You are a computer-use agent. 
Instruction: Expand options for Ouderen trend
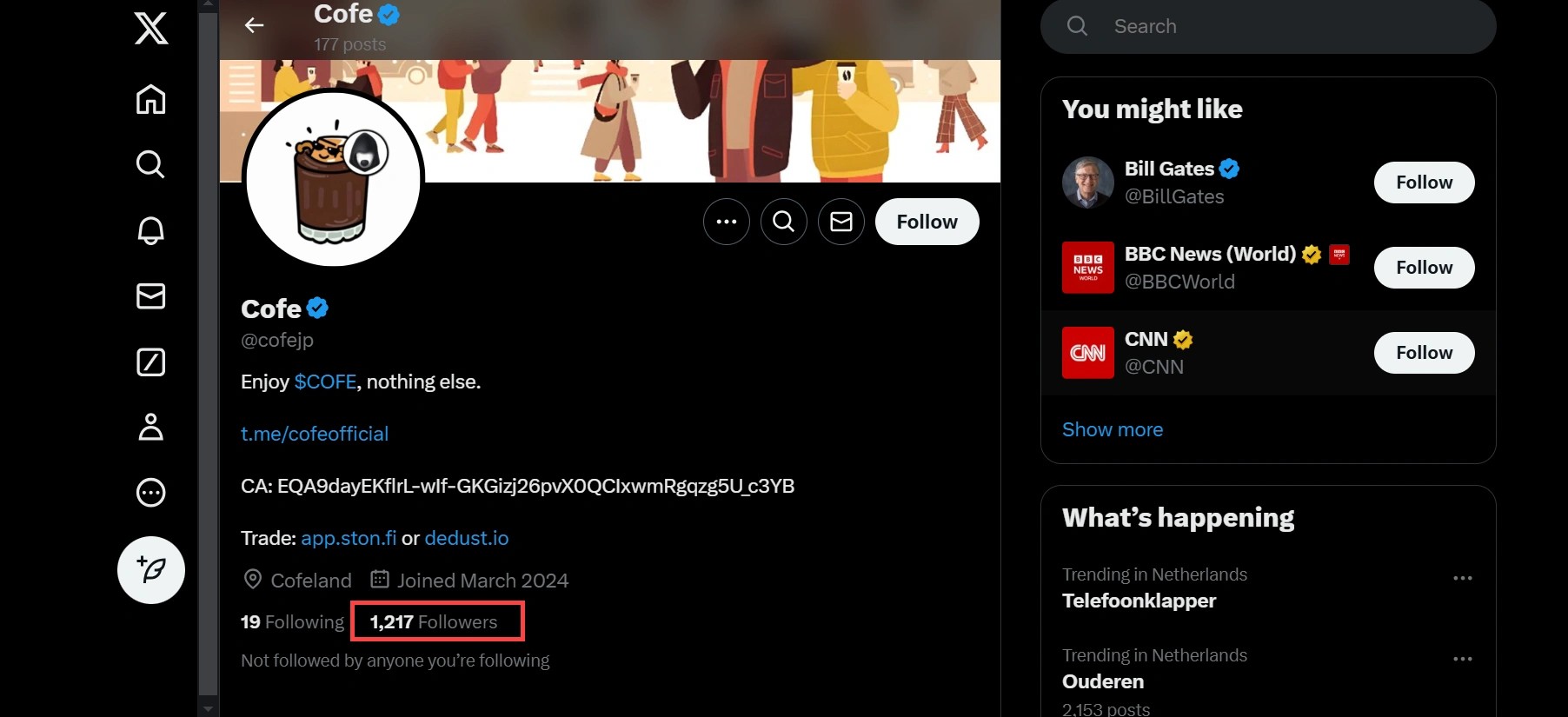tap(1462, 659)
